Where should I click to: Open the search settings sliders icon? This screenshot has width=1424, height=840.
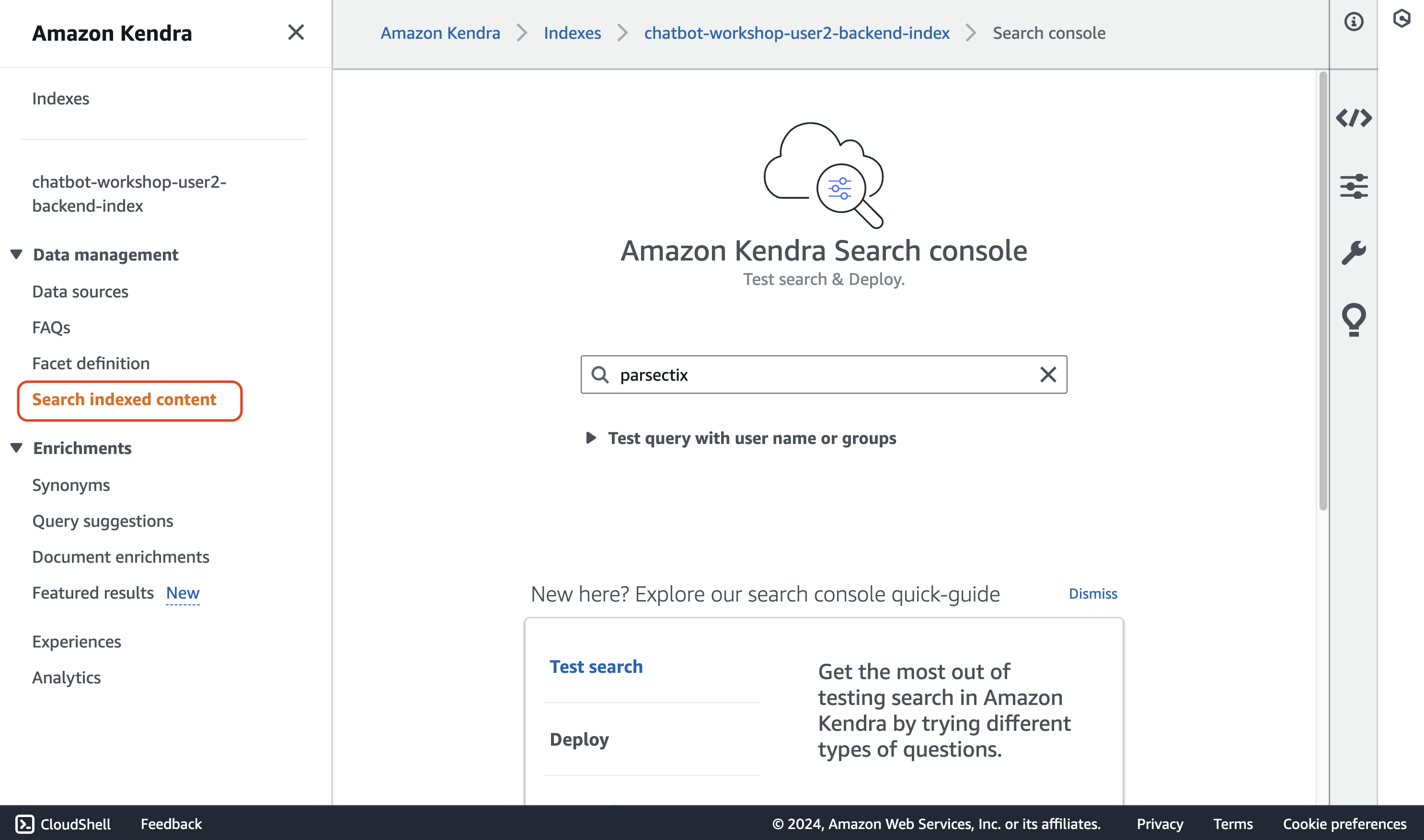[1353, 186]
